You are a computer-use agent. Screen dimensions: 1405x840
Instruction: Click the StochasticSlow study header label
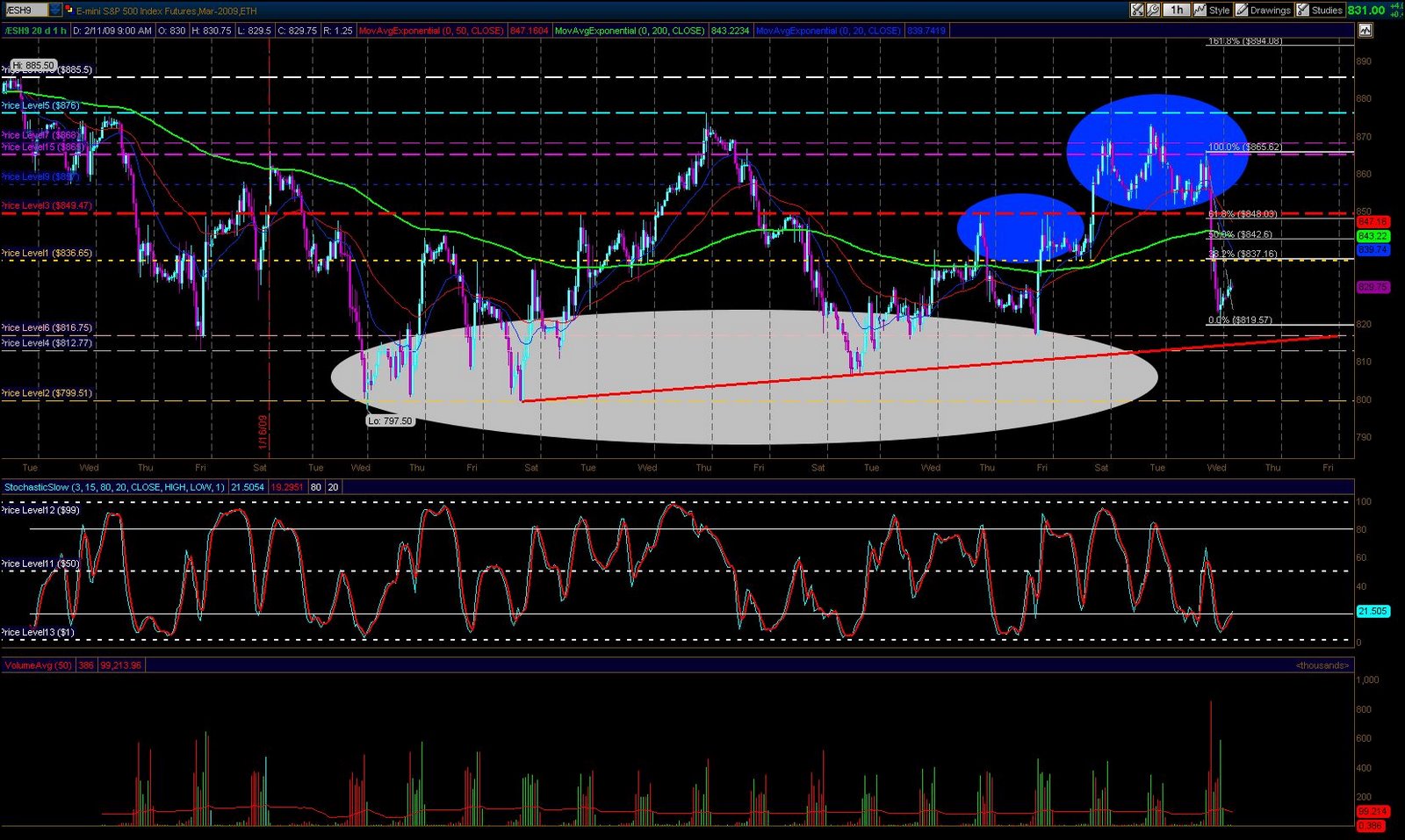tap(114, 487)
